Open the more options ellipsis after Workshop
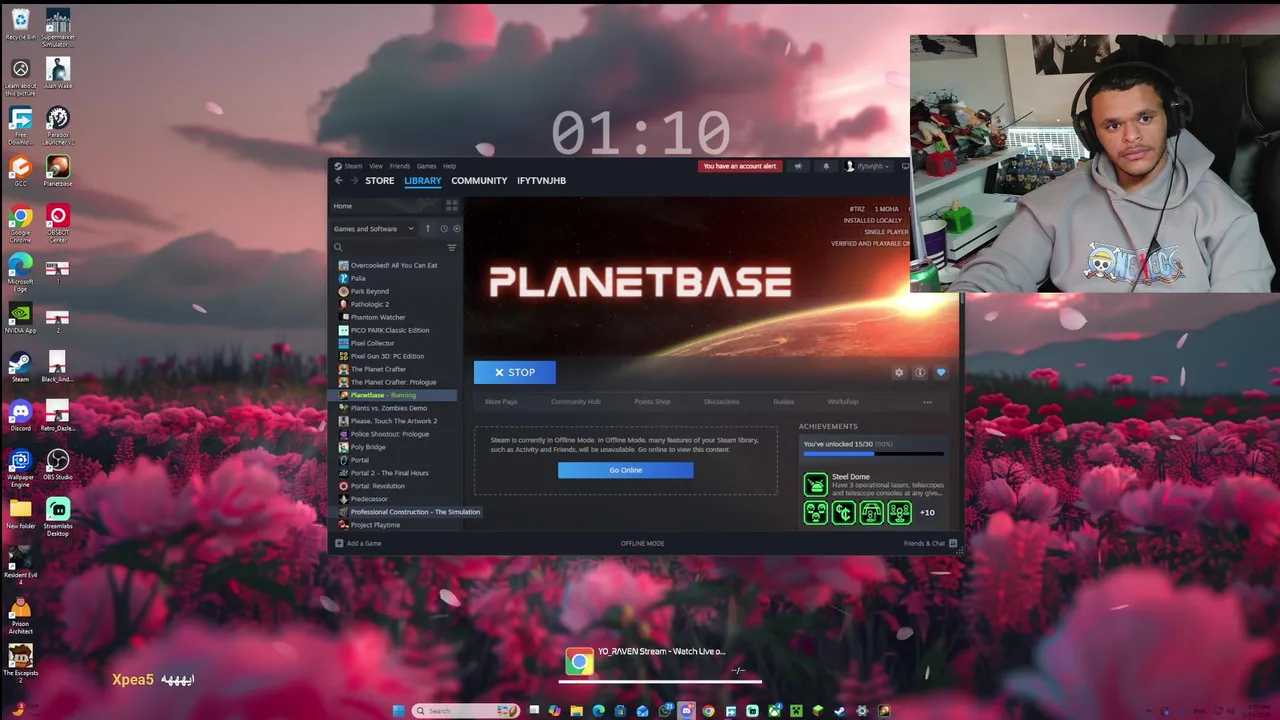 click(928, 402)
